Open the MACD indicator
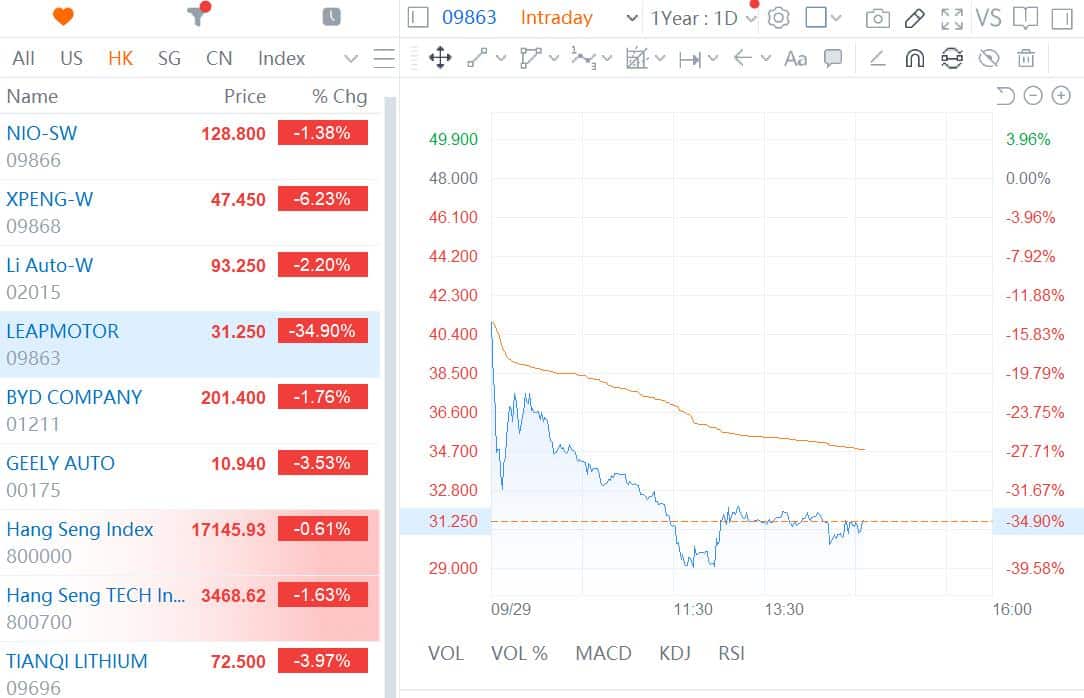The image size is (1084, 698). [x=603, y=653]
